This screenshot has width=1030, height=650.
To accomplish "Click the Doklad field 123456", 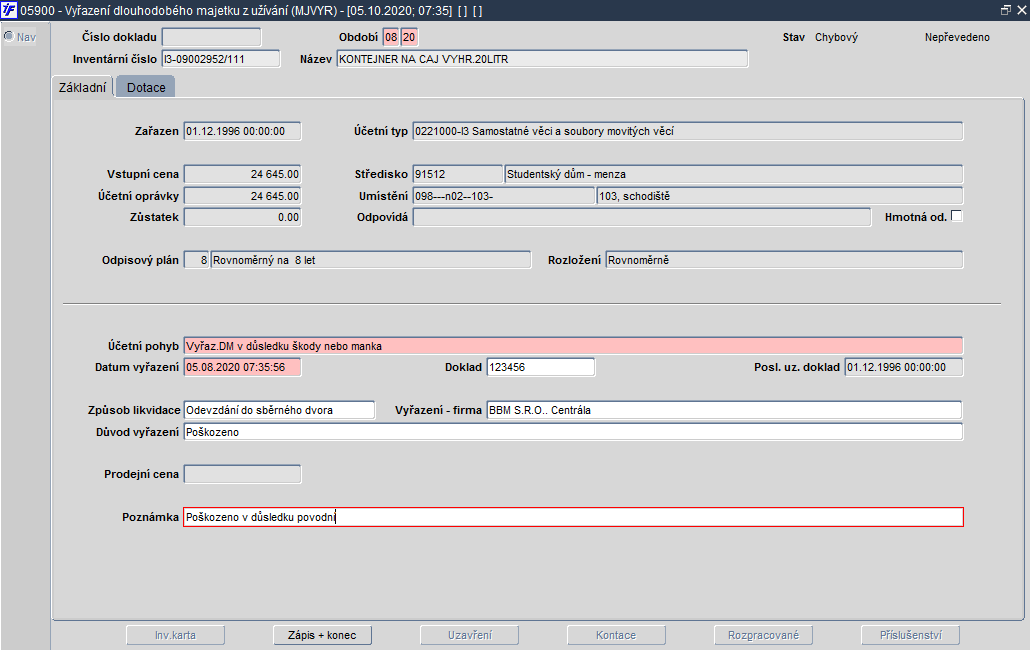I will 541,367.
